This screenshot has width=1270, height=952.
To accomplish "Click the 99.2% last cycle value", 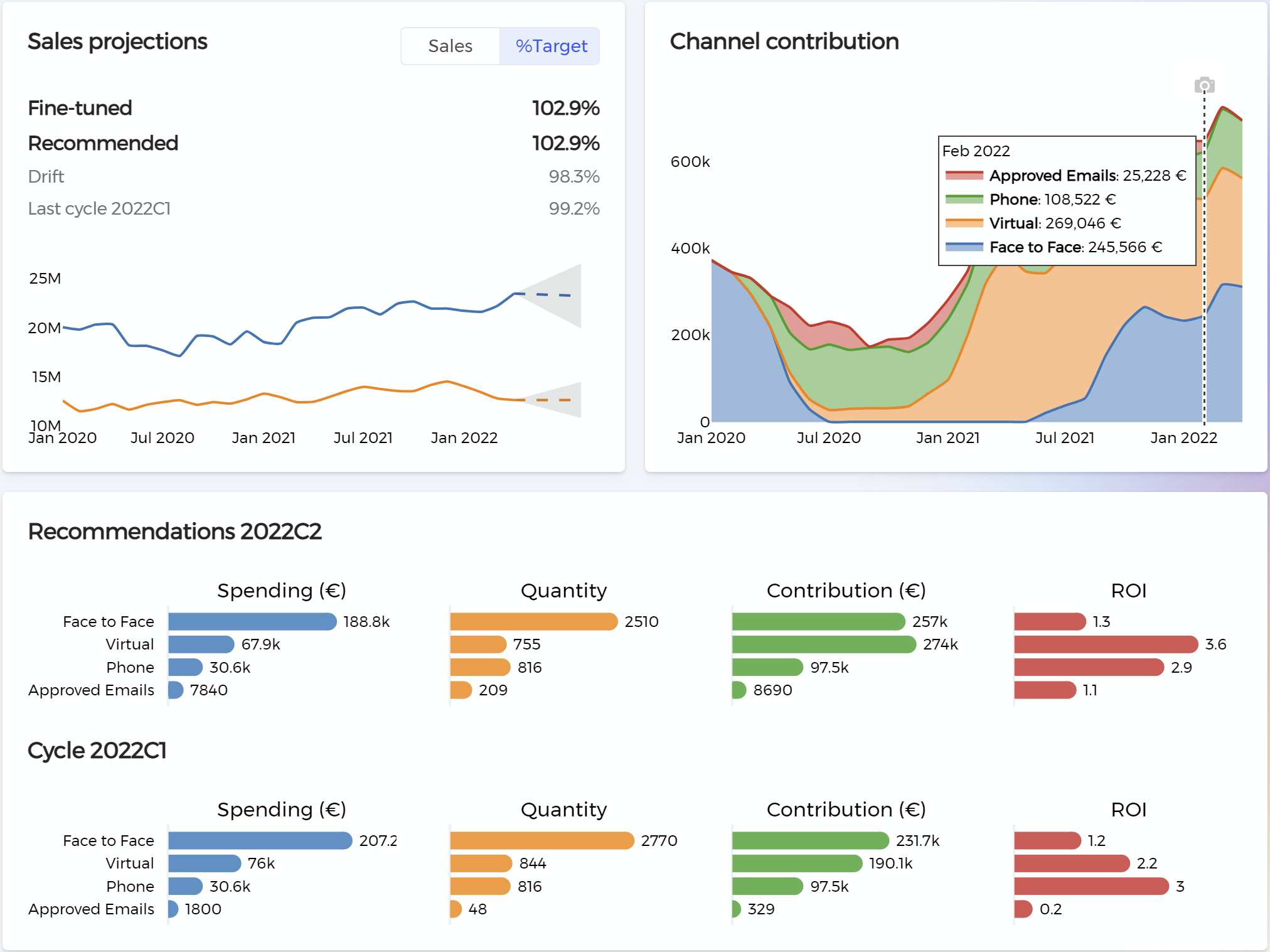I will [x=574, y=208].
